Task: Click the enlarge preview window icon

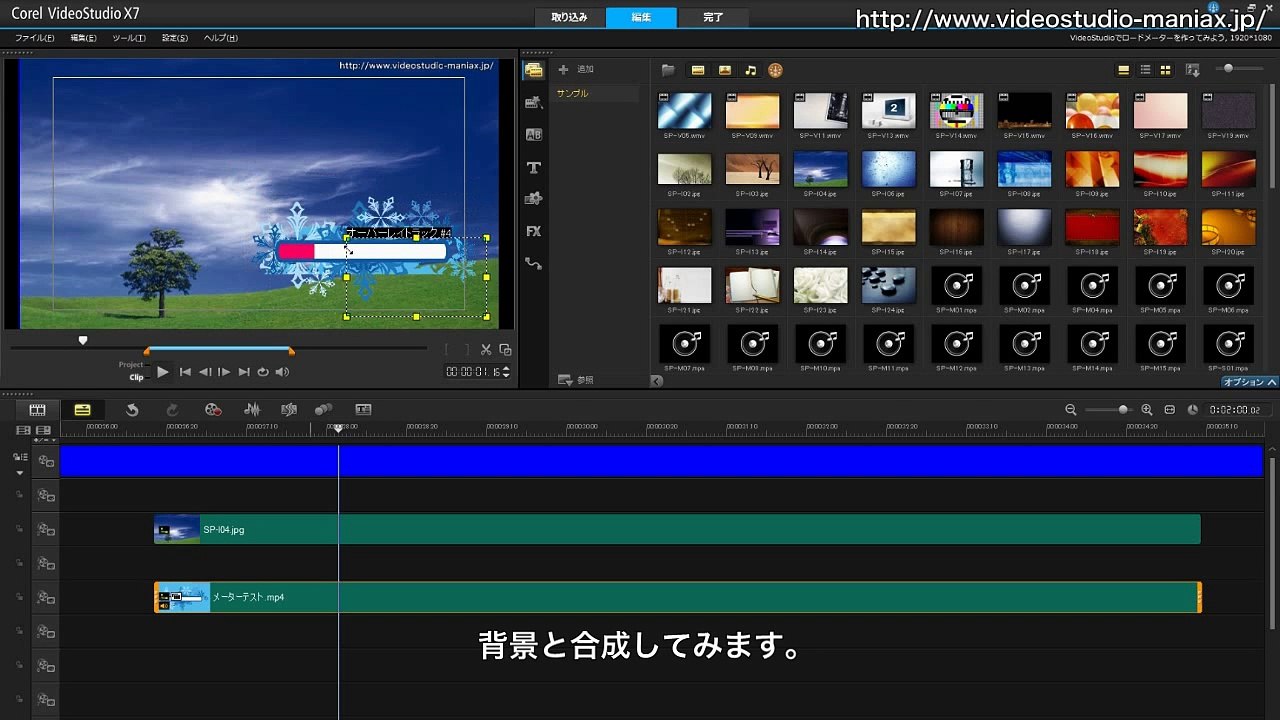Action: 505,349
